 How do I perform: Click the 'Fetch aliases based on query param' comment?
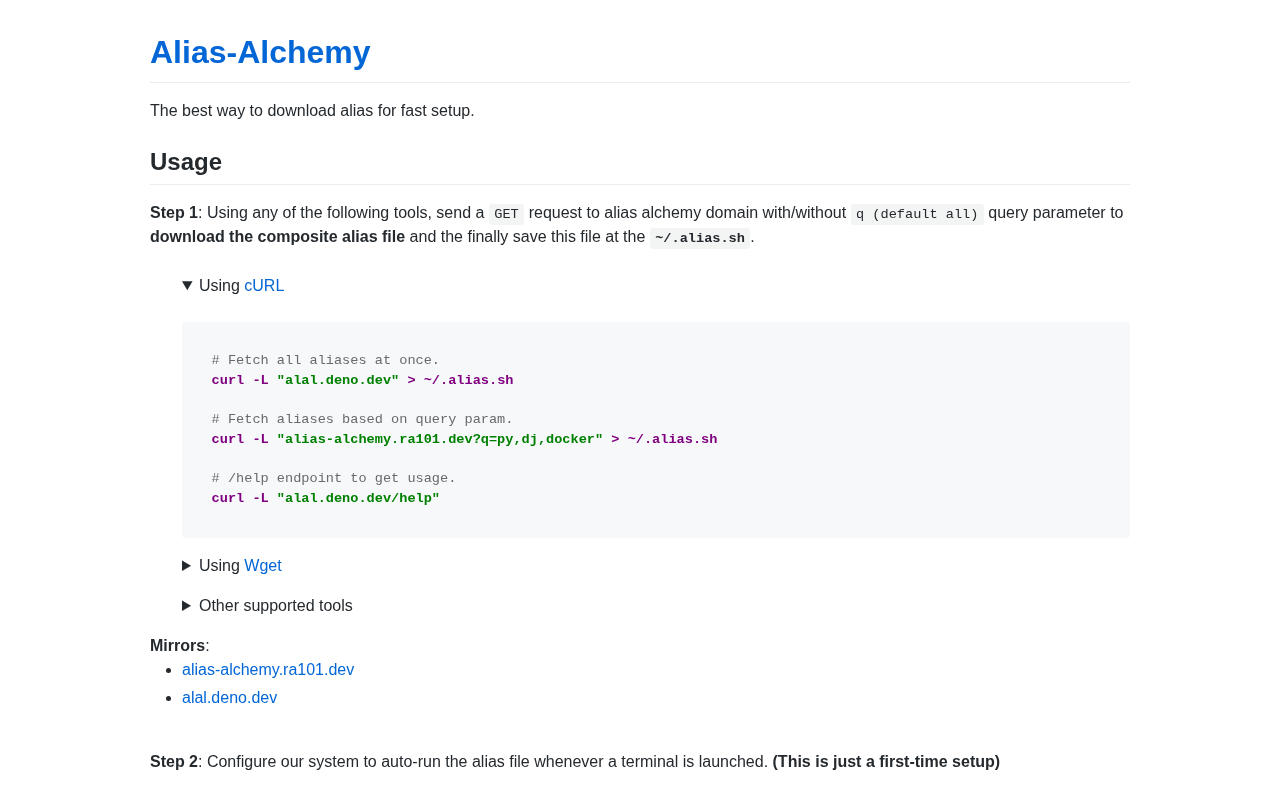coord(362,420)
